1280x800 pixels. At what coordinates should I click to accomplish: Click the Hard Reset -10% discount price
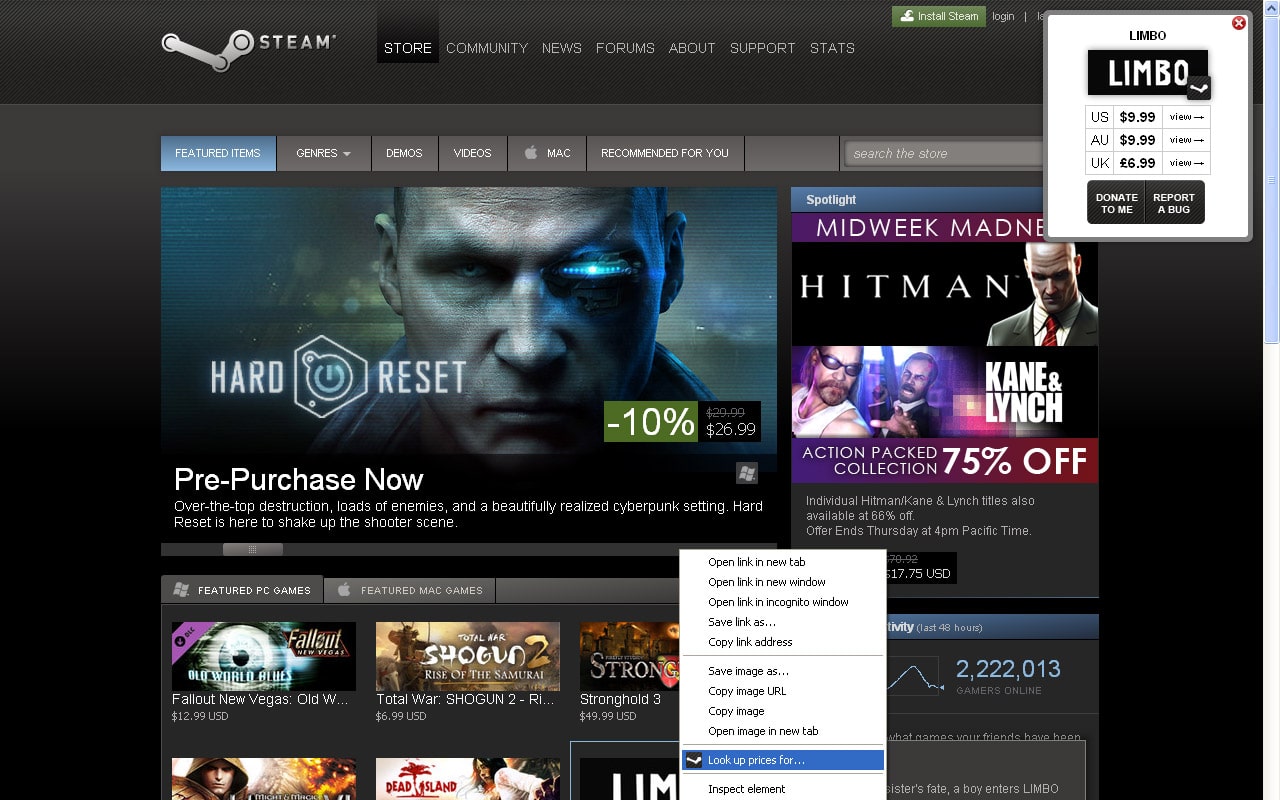[682, 421]
